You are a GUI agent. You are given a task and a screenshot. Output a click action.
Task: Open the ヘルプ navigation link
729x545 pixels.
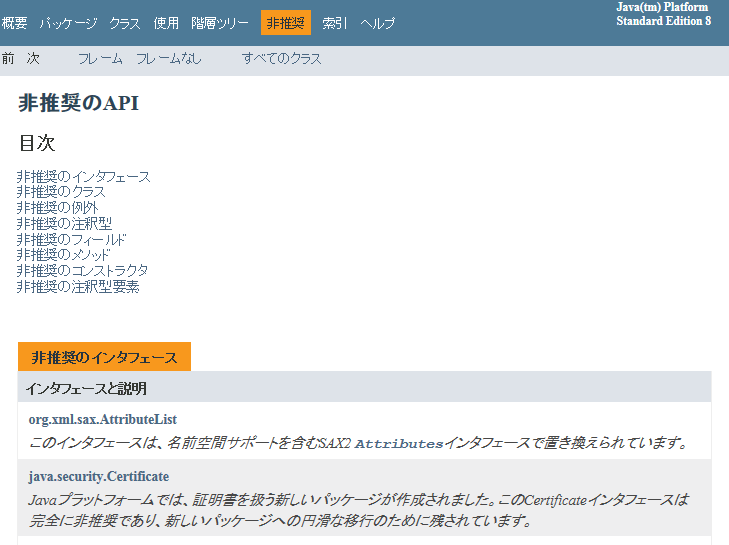378,23
